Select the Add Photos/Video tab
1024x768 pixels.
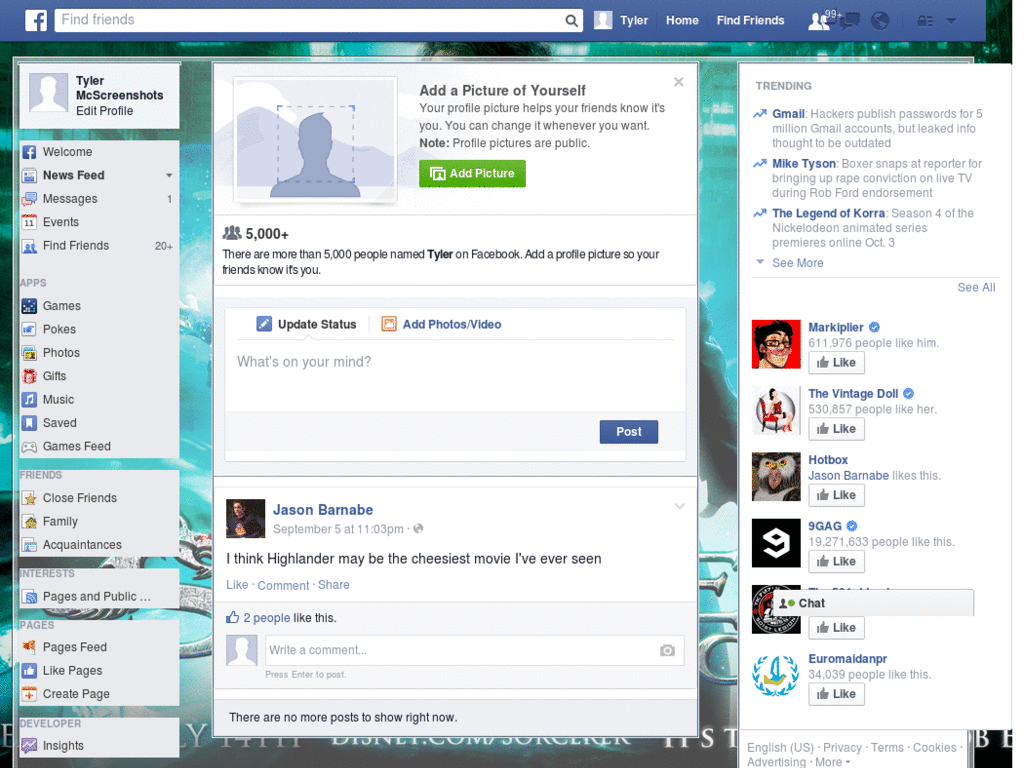tap(441, 324)
